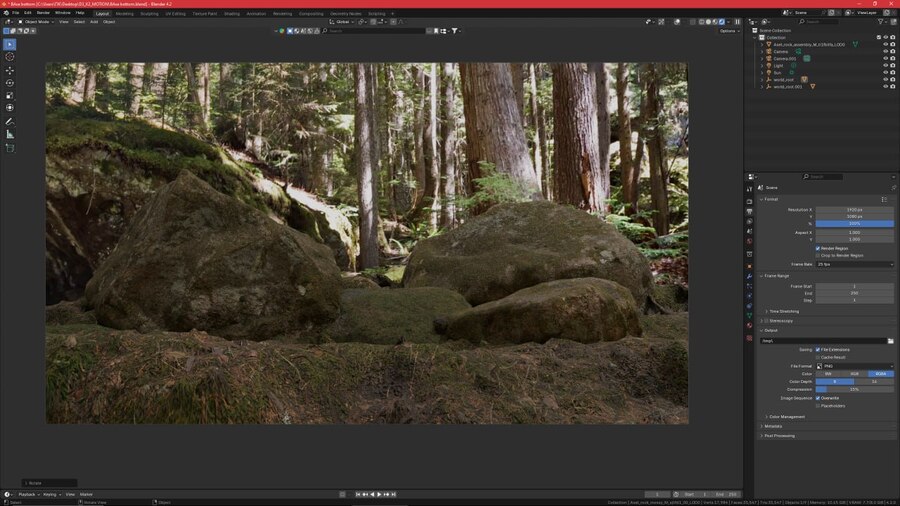This screenshot has width=900, height=506.
Task: Select the Annotate tool
Action: pos(10,121)
